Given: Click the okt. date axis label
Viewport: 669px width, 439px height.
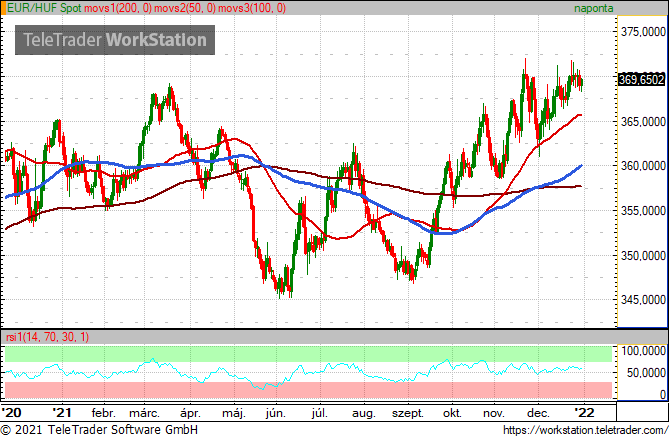Looking at the screenshot, I should click(x=452, y=413).
